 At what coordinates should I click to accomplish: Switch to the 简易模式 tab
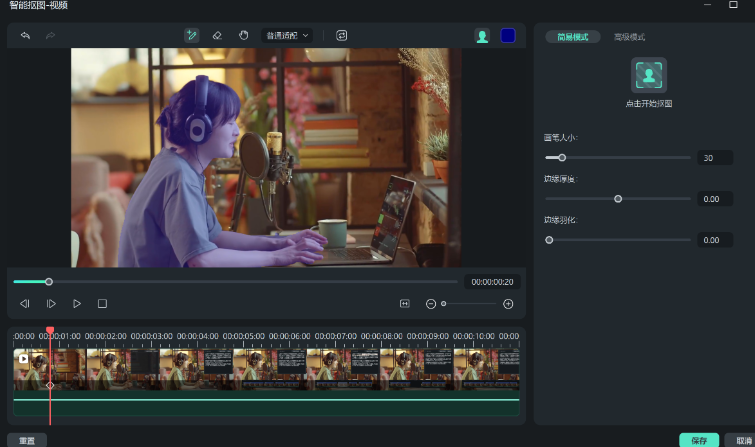click(573, 37)
